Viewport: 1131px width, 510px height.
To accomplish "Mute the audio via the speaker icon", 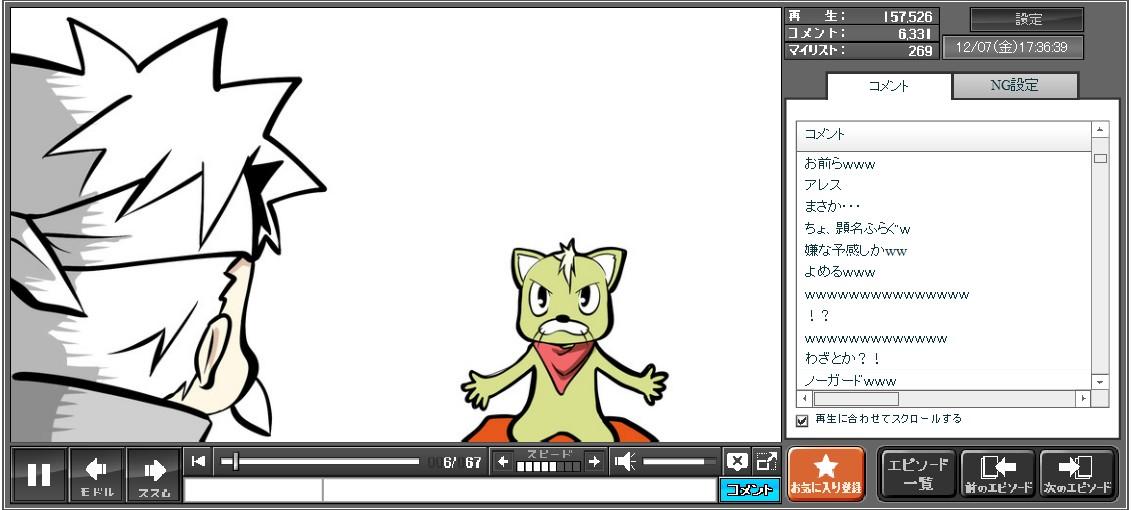I will click(x=625, y=461).
